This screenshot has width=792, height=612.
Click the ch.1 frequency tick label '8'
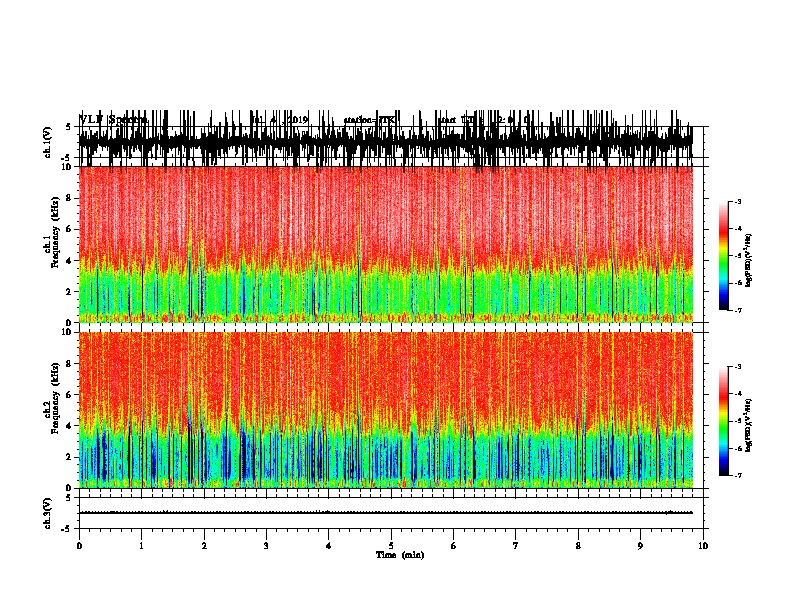pos(70,198)
